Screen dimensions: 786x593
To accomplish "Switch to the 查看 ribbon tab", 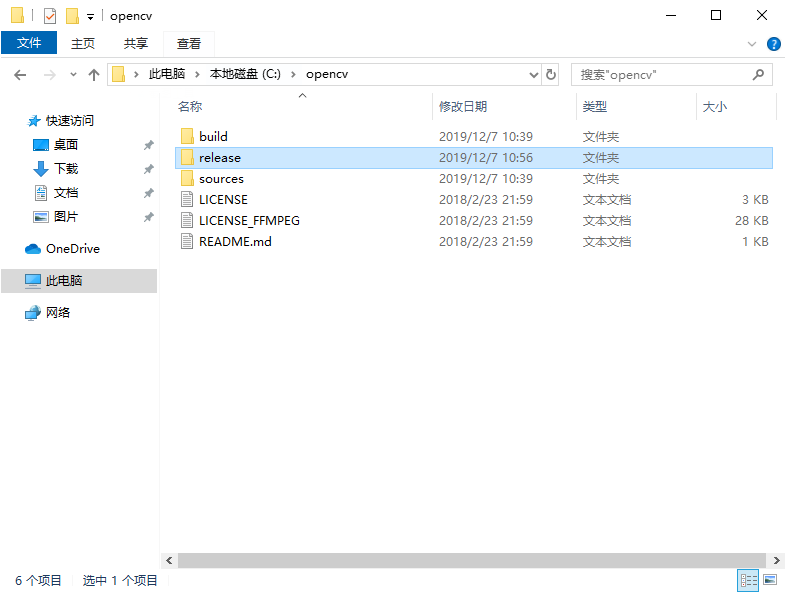I will [189, 44].
